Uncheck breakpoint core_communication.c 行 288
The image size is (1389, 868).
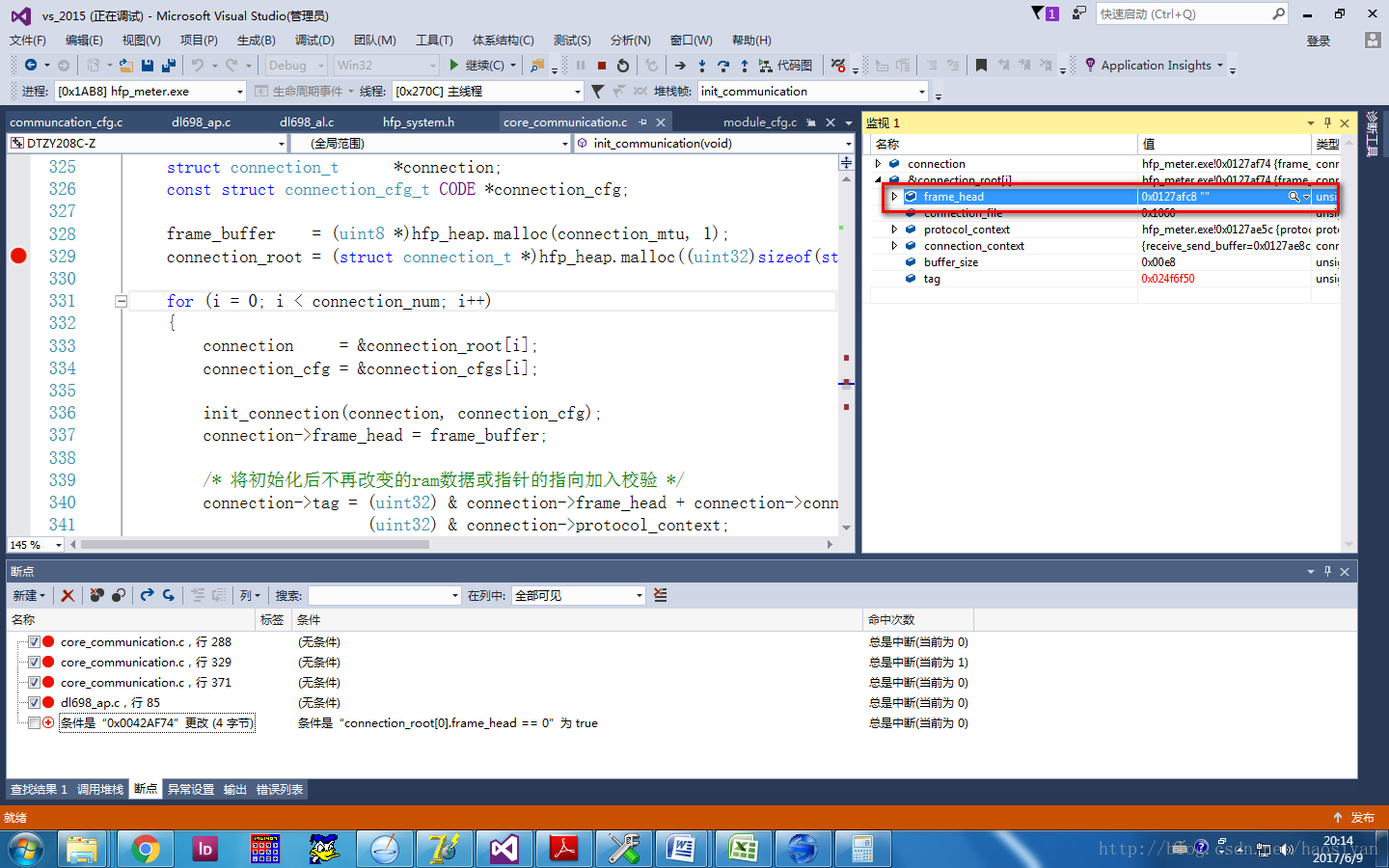click(x=35, y=641)
